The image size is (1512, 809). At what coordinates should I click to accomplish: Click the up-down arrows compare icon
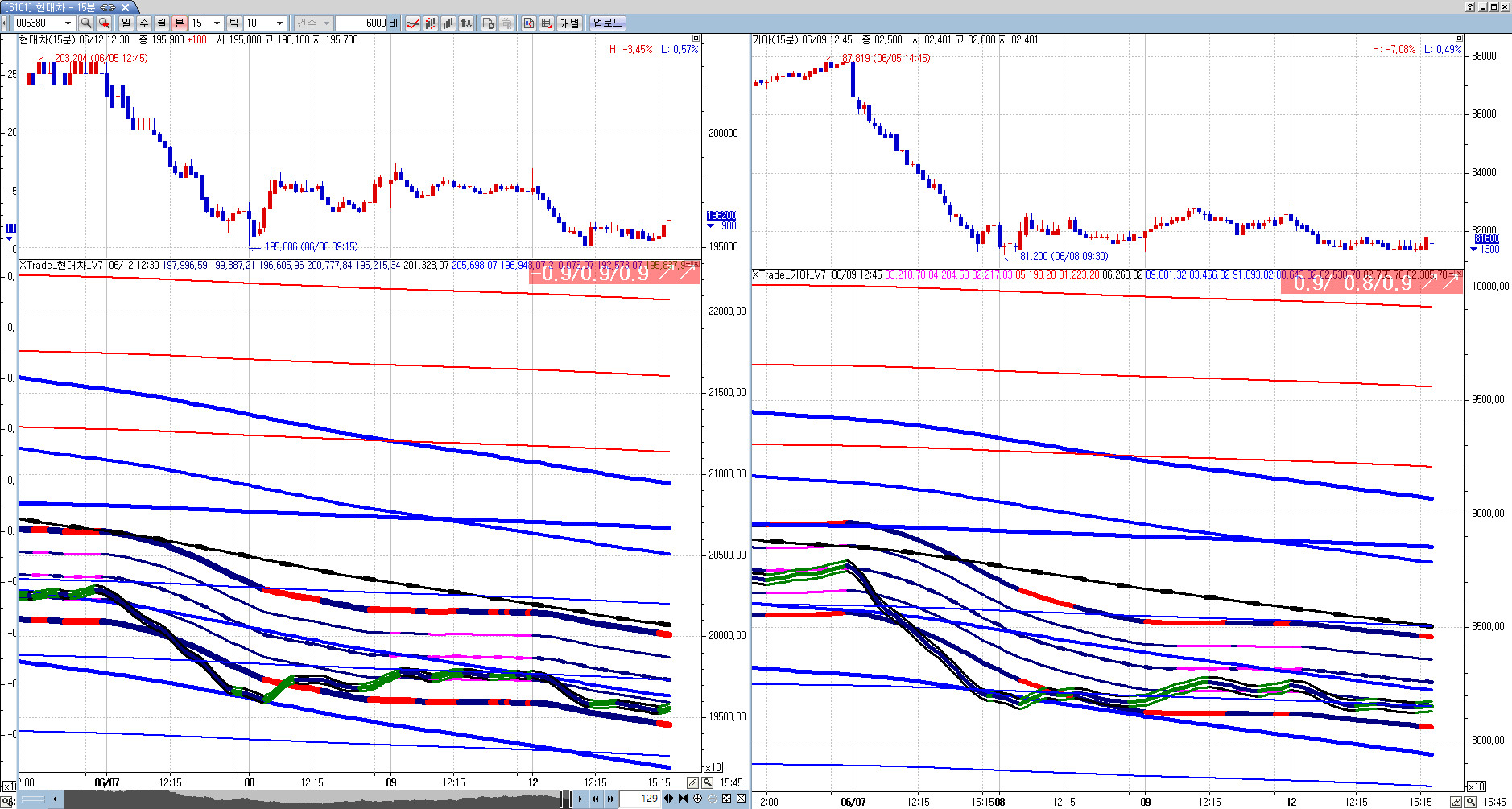pyautogui.click(x=466, y=23)
